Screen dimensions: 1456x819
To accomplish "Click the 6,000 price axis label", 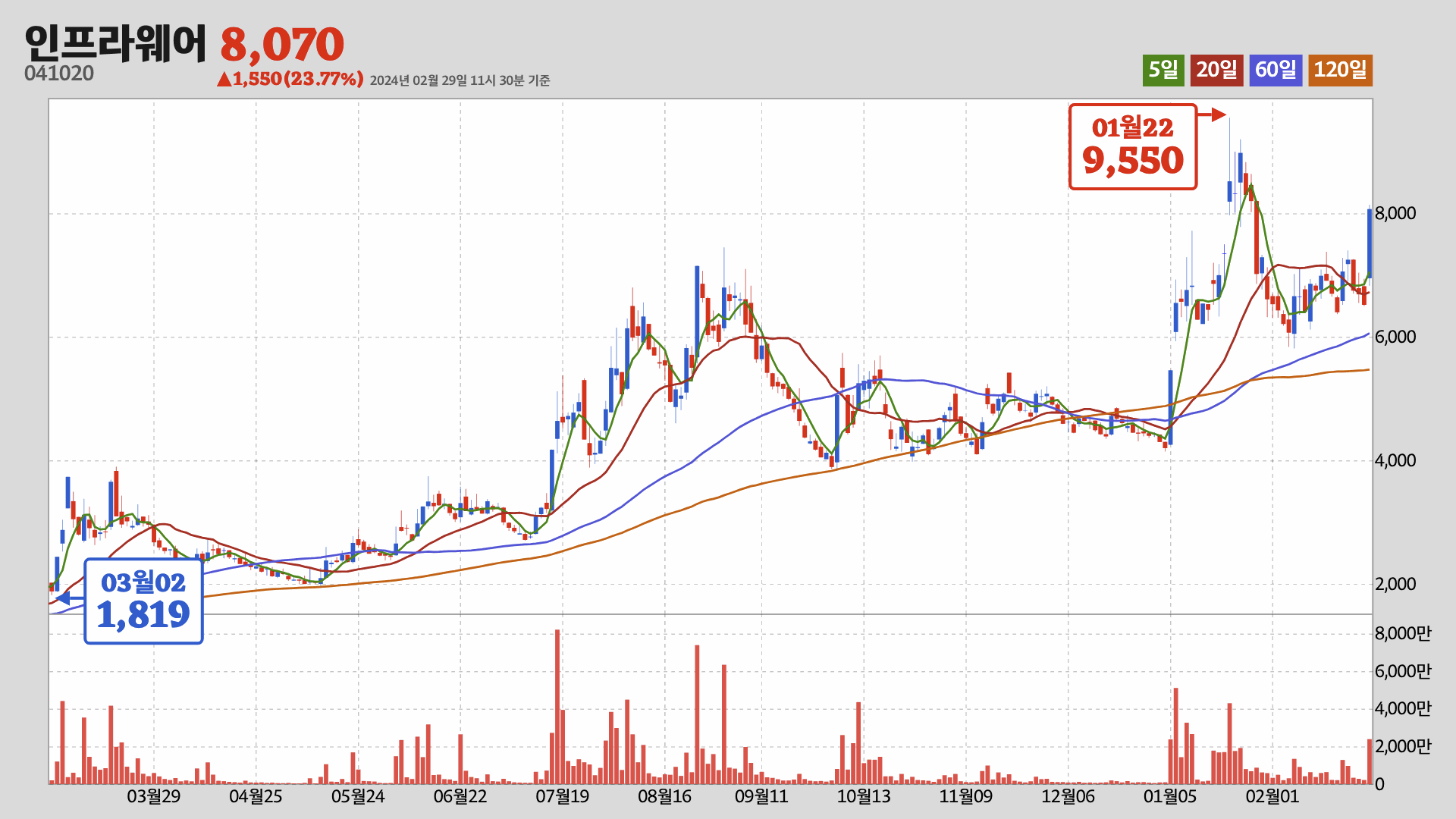I will click(x=1395, y=337).
